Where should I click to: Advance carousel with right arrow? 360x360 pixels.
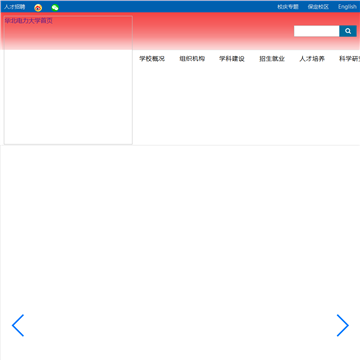coord(343,325)
